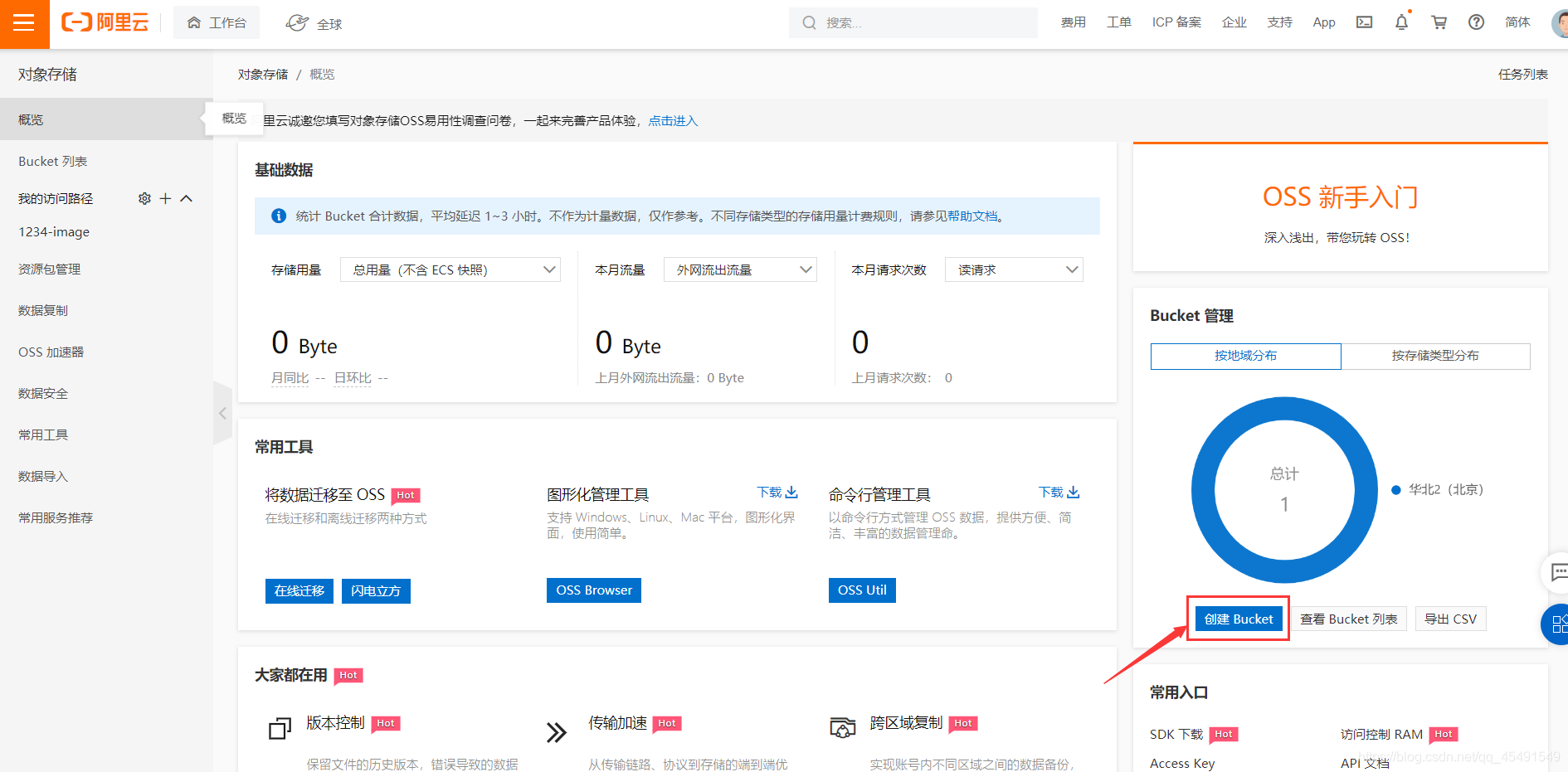Download the graphical management tool
Image resolution: width=1568 pixels, height=772 pixels.
tap(777, 492)
